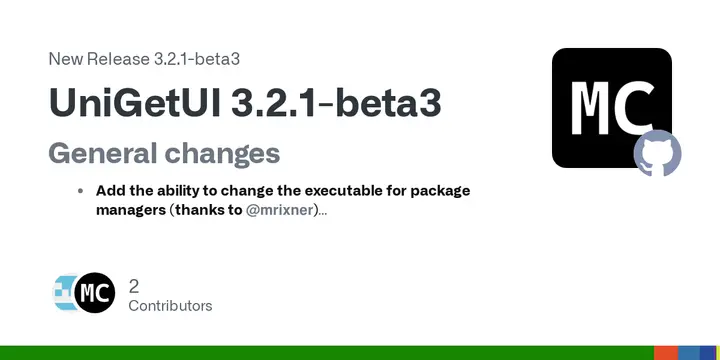
Task: Click the large MC avatar logo
Action: [x=612, y=108]
